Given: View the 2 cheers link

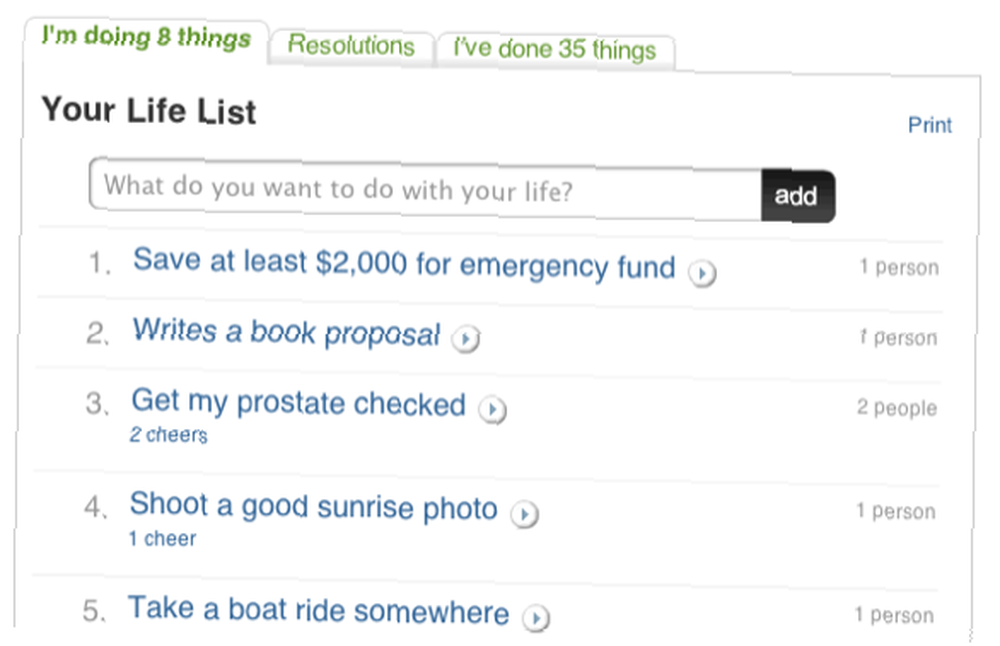Looking at the screenshot, I should point(168,435).
